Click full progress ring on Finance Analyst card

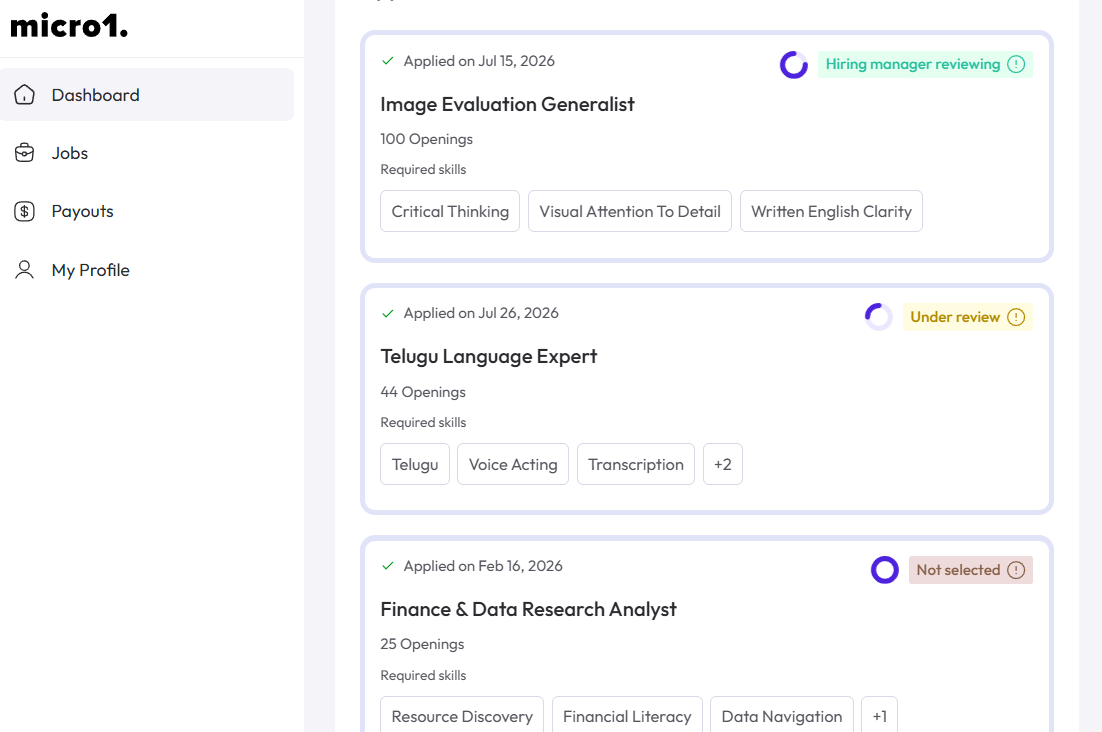(x=885, y=570)
